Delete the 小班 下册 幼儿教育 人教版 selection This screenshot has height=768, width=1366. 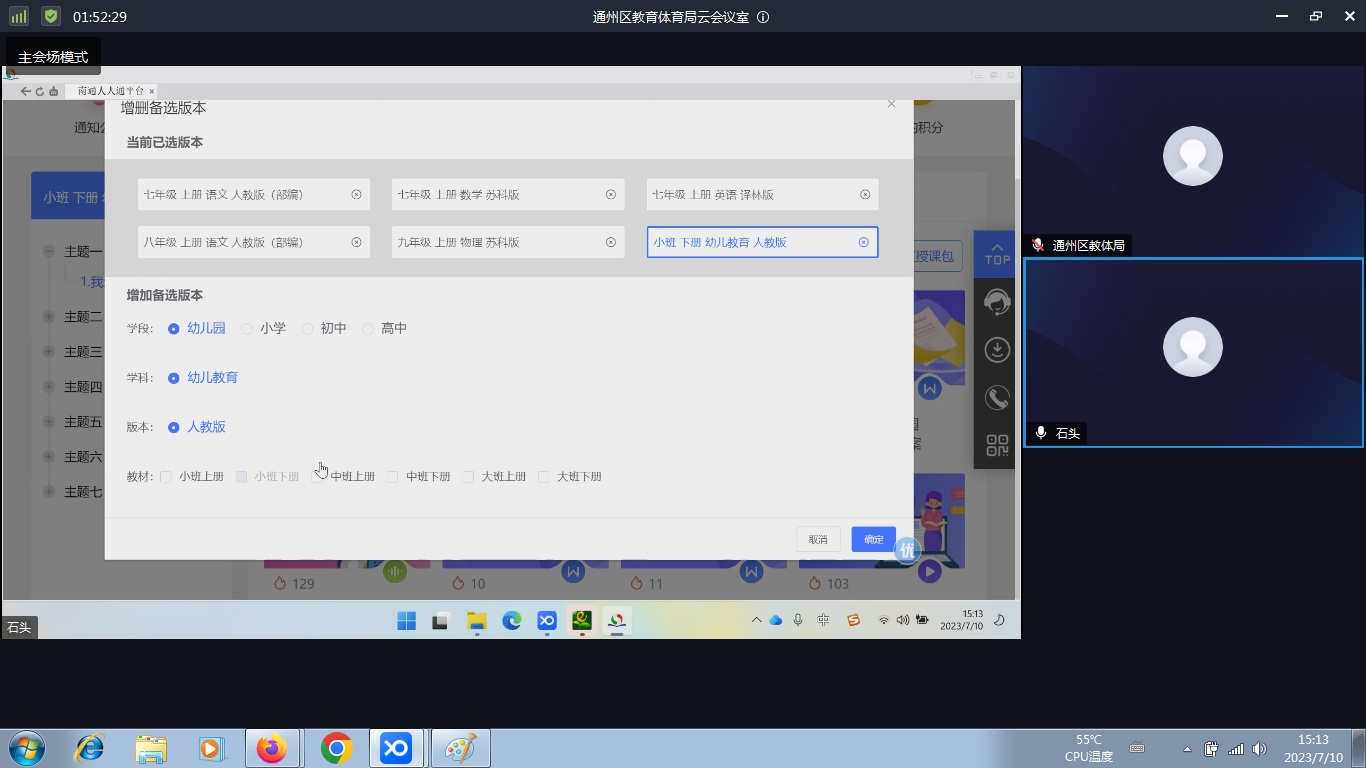[864, 242]
